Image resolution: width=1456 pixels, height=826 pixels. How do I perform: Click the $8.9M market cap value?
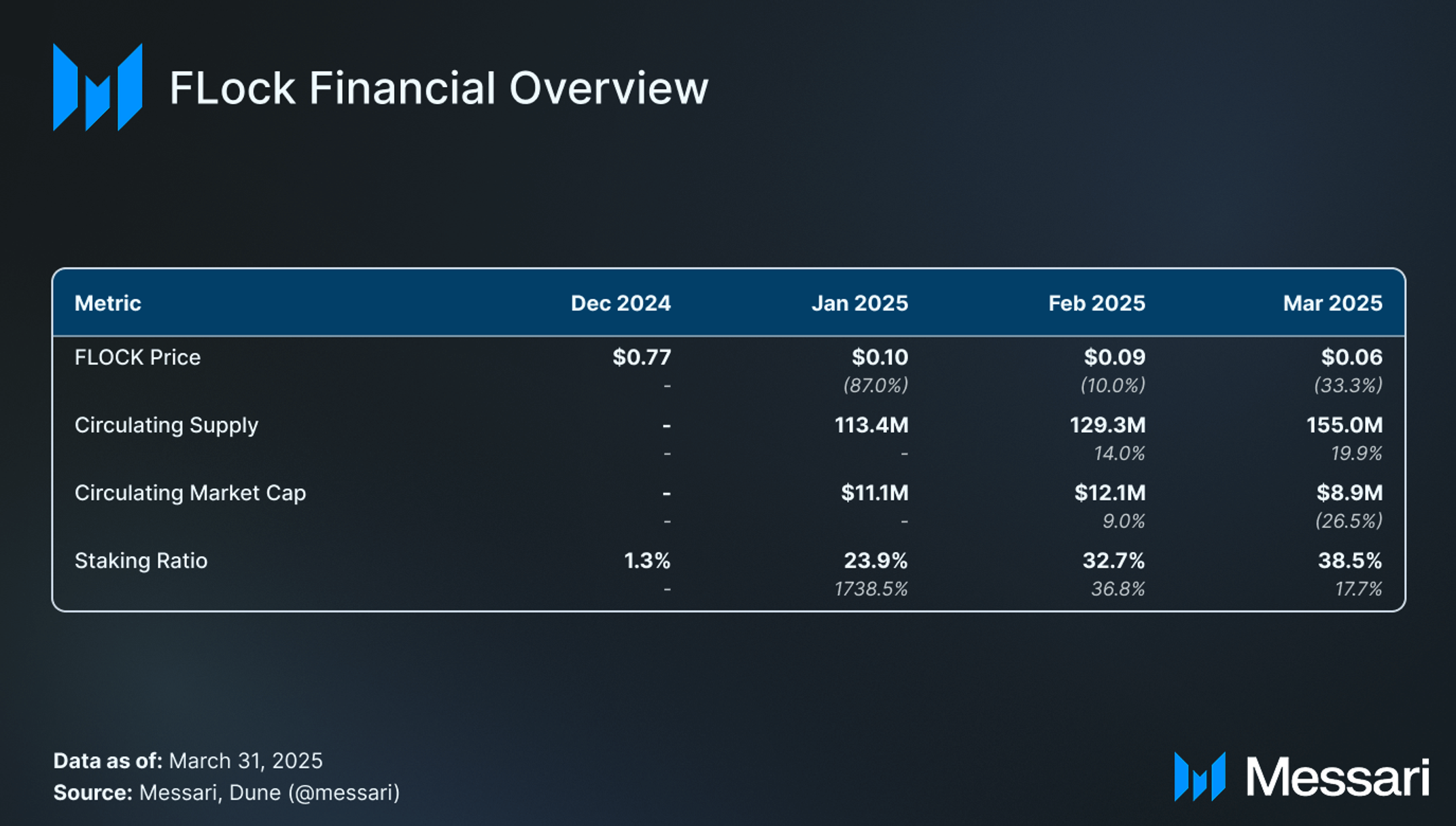click(x=1349, y=493)
